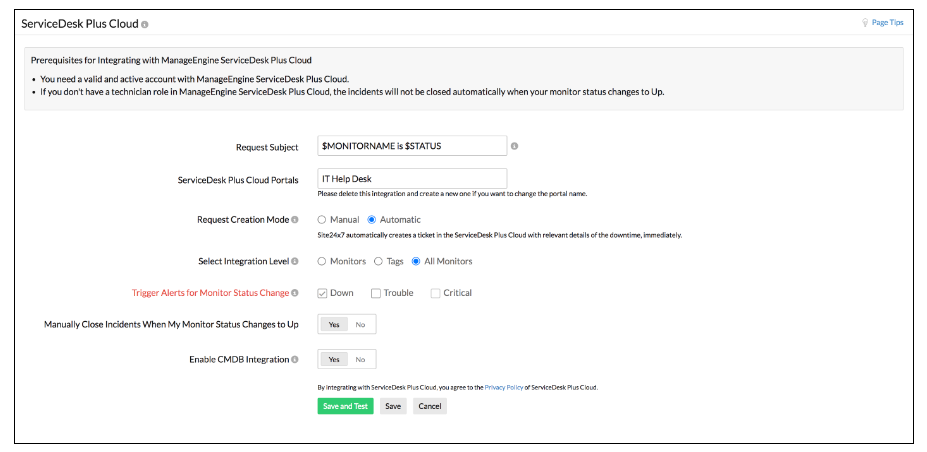Set Enable CMDB Integration to Yes
Screen dimensions: 927x452
pos(334,359)
